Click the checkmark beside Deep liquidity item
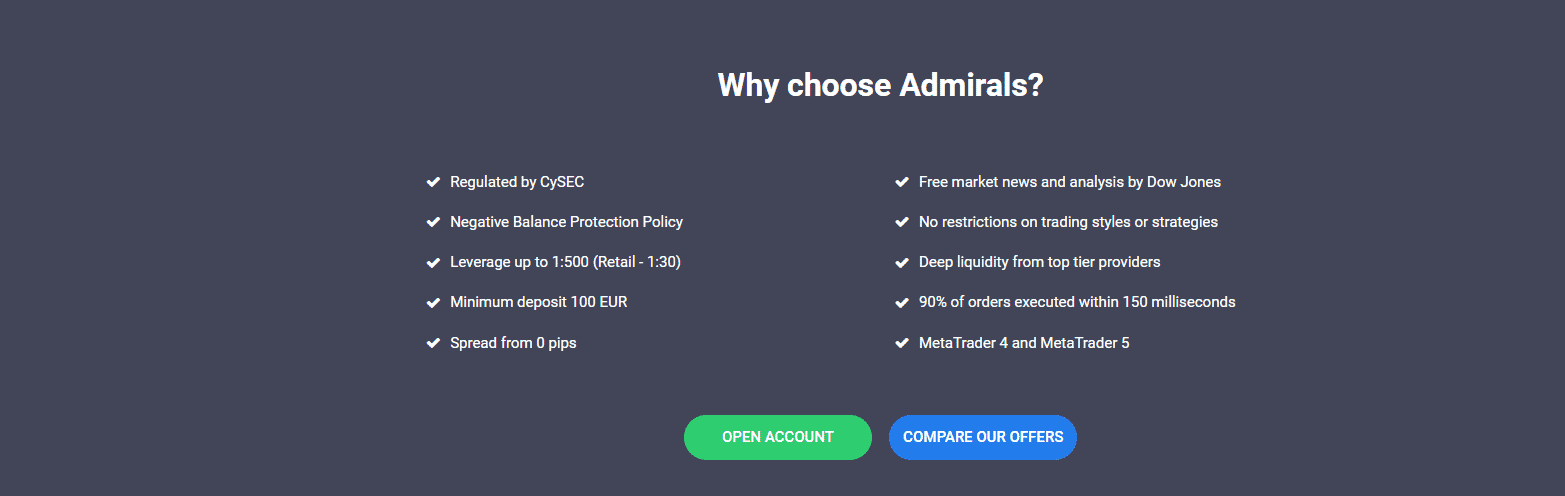Screen dimensions: 1565x496 click(x=901, y=262)
